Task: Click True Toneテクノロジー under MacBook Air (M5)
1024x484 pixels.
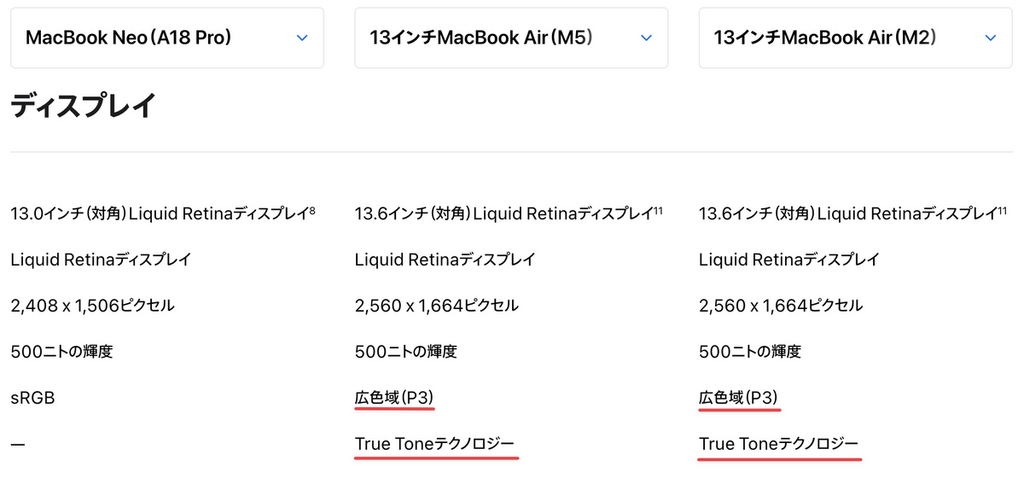Action: click(435, 444)
